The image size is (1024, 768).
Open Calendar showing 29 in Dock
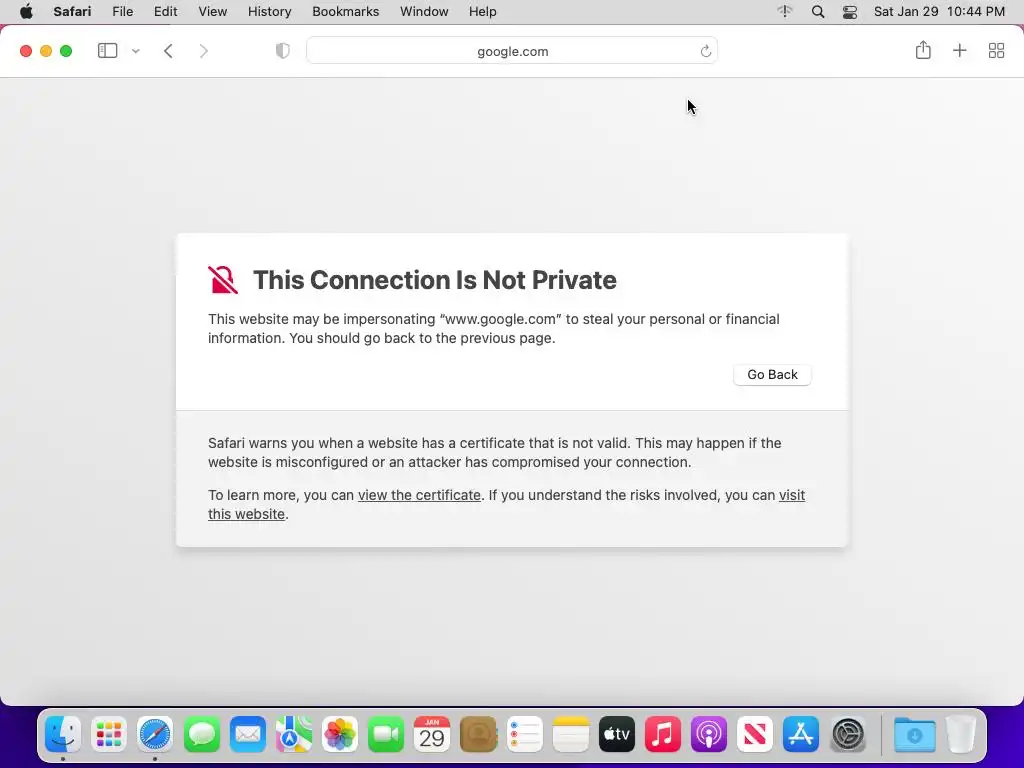coord(432,734)
